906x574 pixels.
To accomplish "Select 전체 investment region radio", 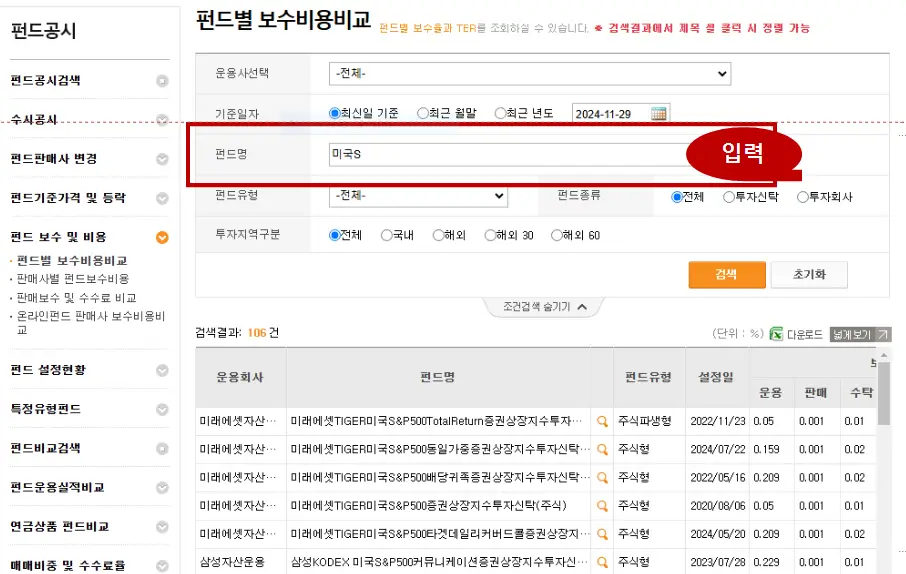I will (x=334, y=235).
